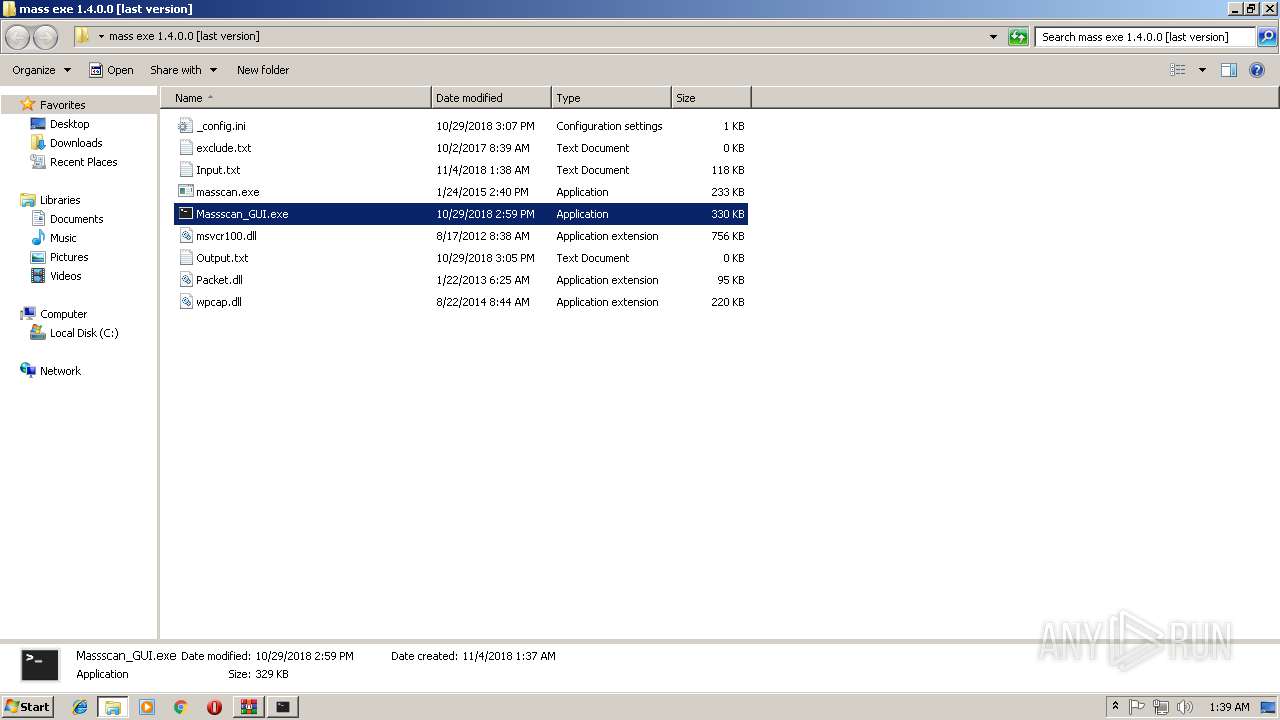
Task: Create a New folder
Action: coord(263,70)
